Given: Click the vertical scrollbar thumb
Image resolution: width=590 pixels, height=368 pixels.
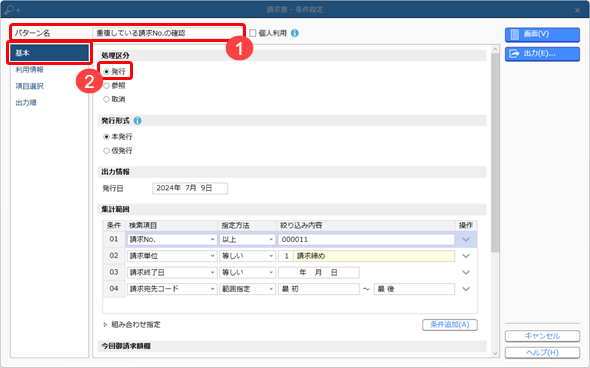Looking at the screenshot, I should [495, 152].
